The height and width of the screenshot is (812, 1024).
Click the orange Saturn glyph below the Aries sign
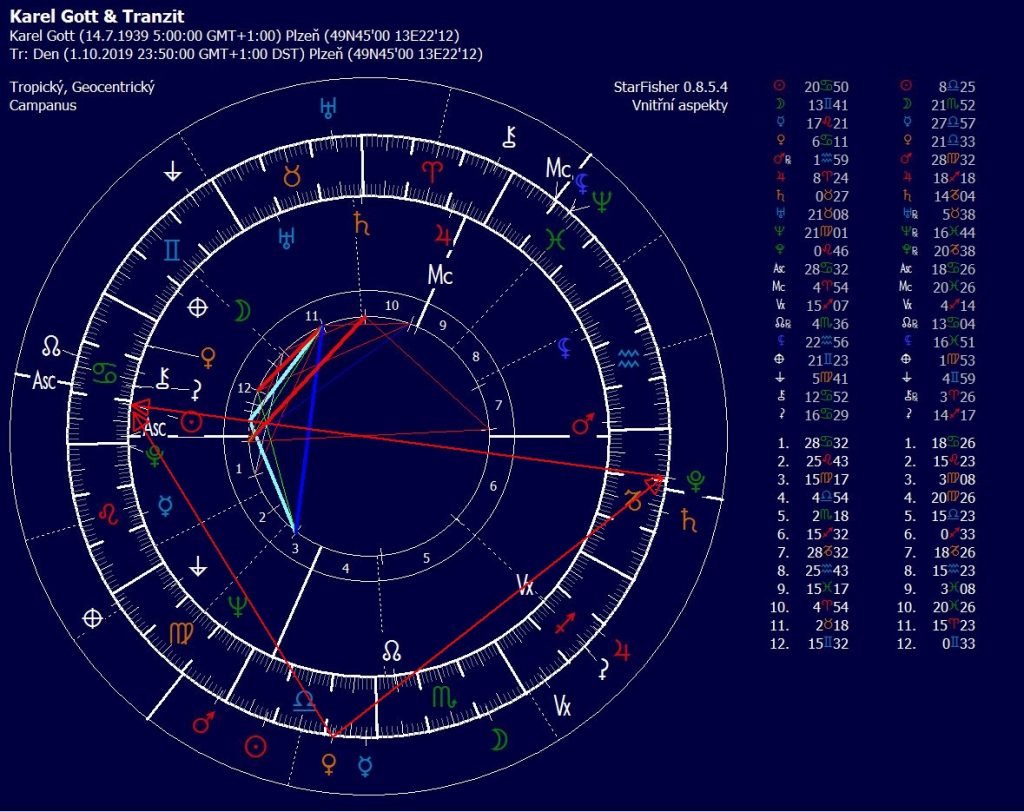[x=362, y=225]
